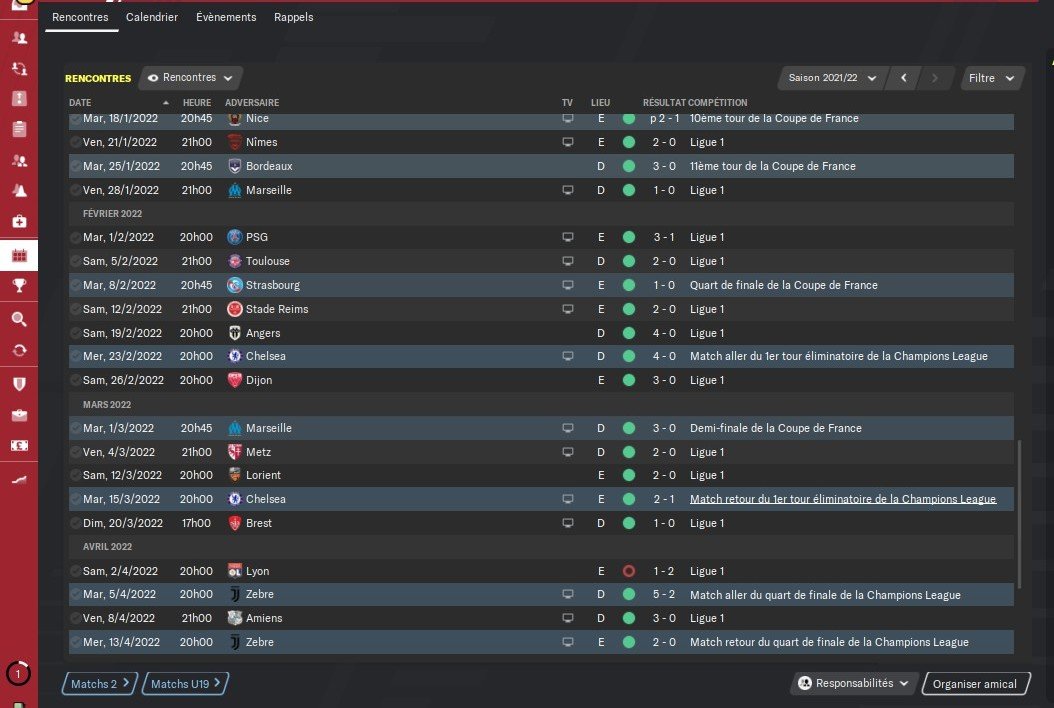Click the red loss indicator for Lyon
This screenshot has height=708, width=1054.
(x=629, y=571)
